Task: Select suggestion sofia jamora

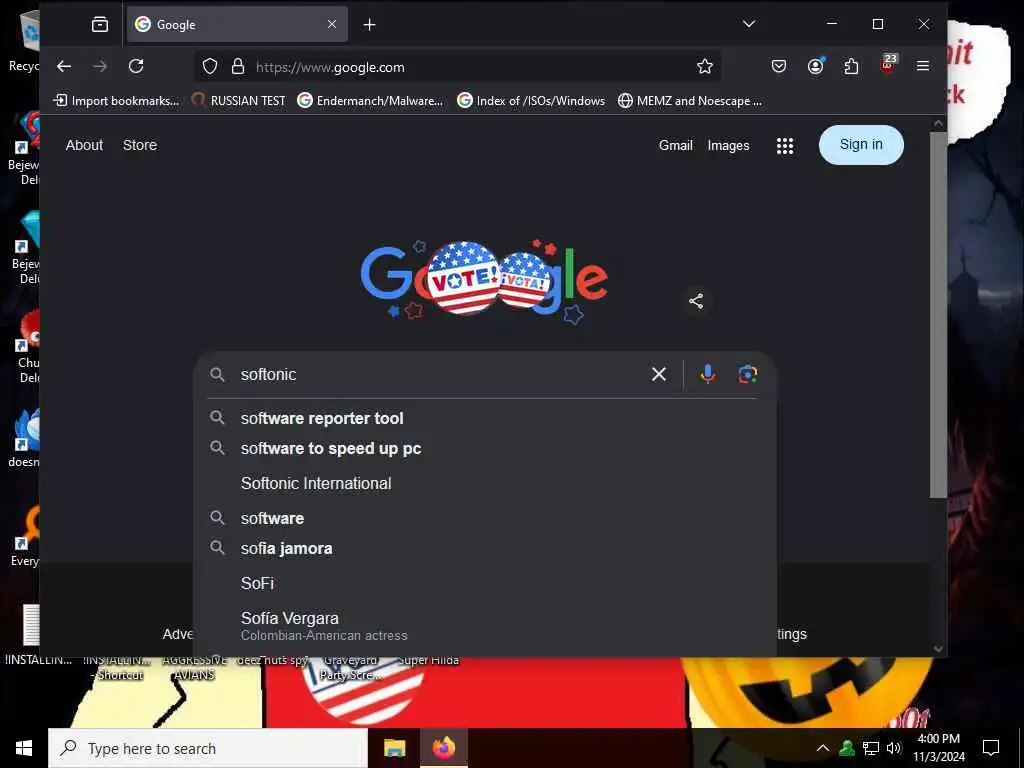Action: pyautogui.click(x=485, y=548)
